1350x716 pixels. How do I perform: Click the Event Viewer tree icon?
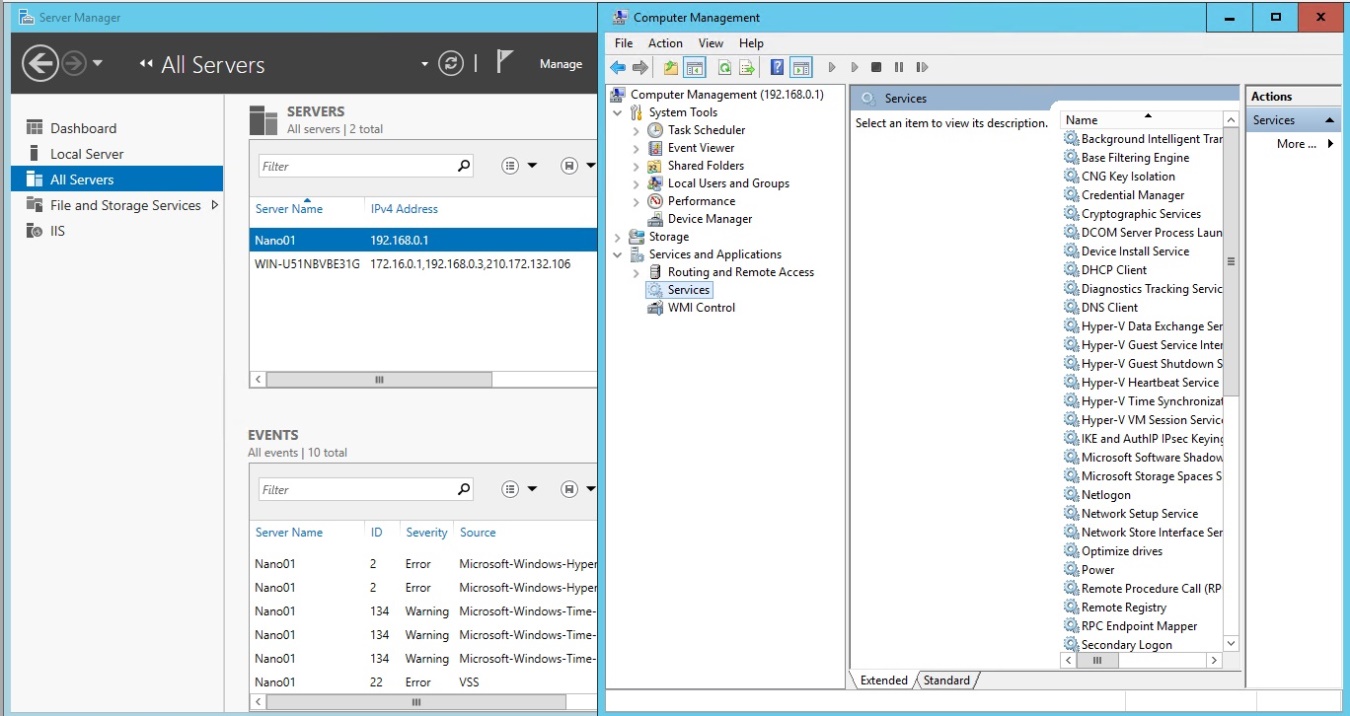(655, 148)
